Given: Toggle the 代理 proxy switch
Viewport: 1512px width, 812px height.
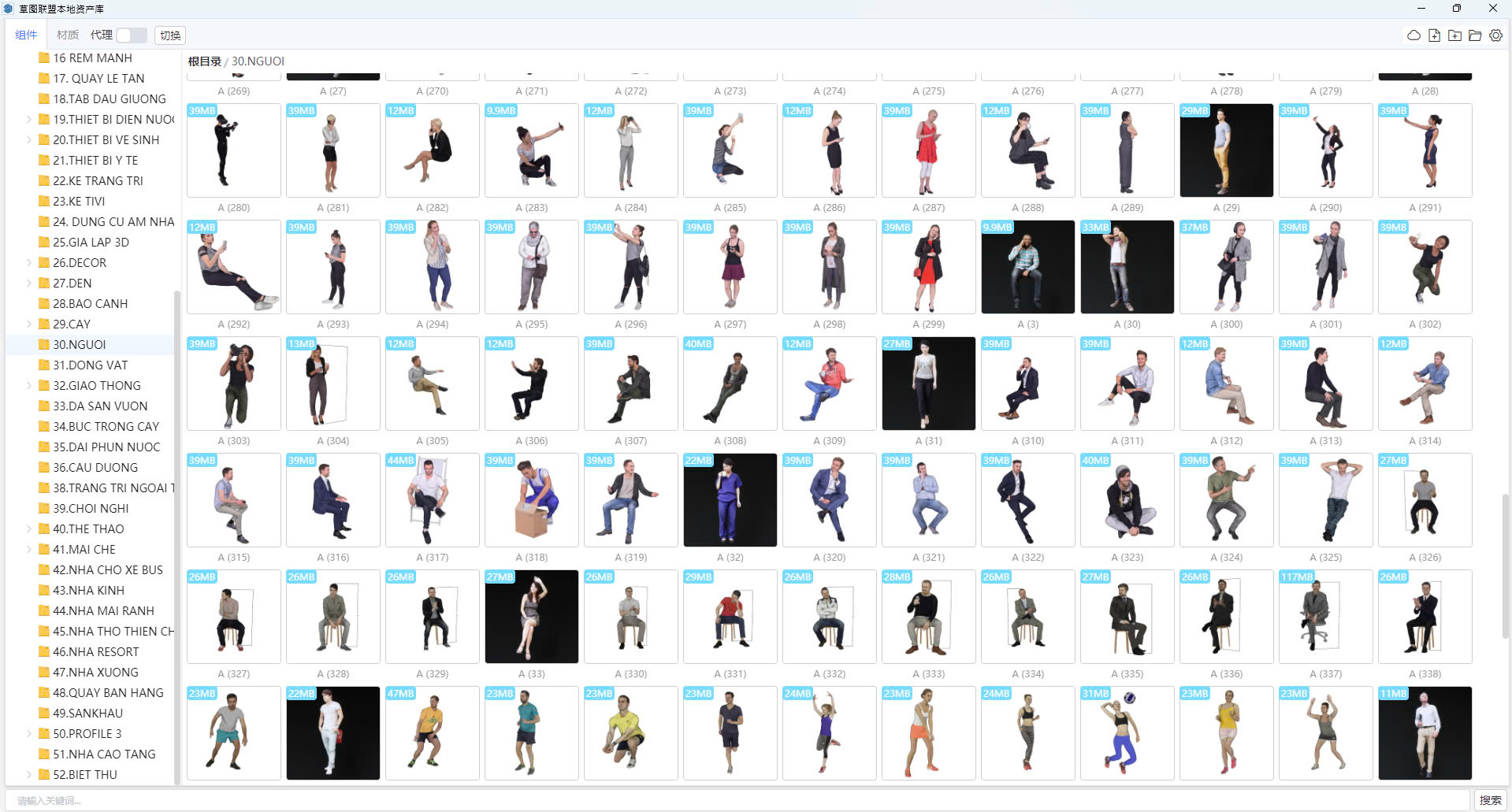Looking at the screenshot, I should 131,35.
